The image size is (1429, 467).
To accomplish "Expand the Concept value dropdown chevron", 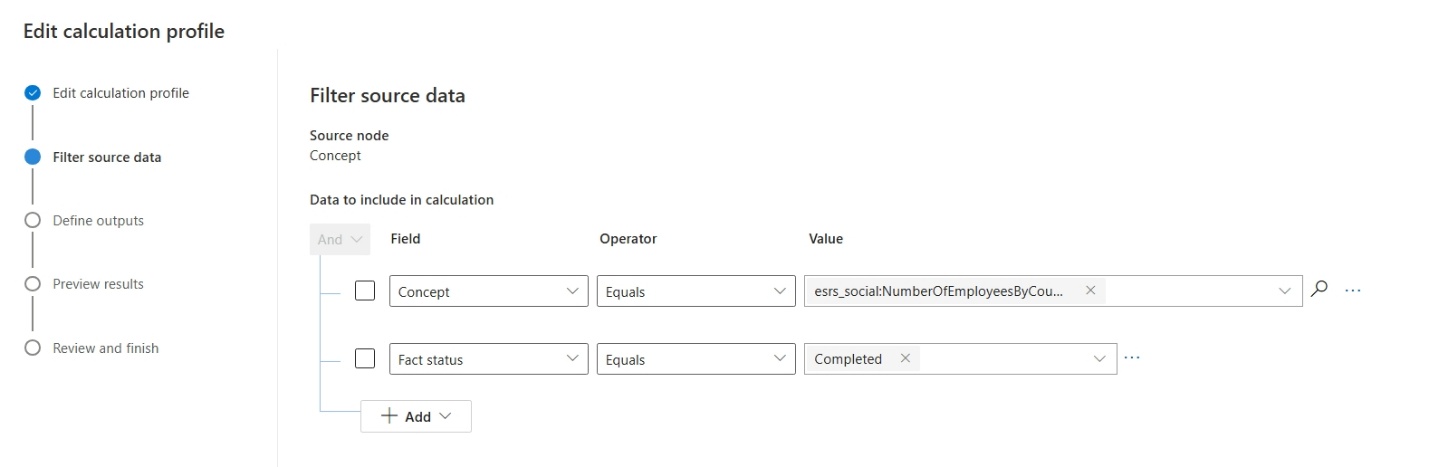I will 1285,291.
